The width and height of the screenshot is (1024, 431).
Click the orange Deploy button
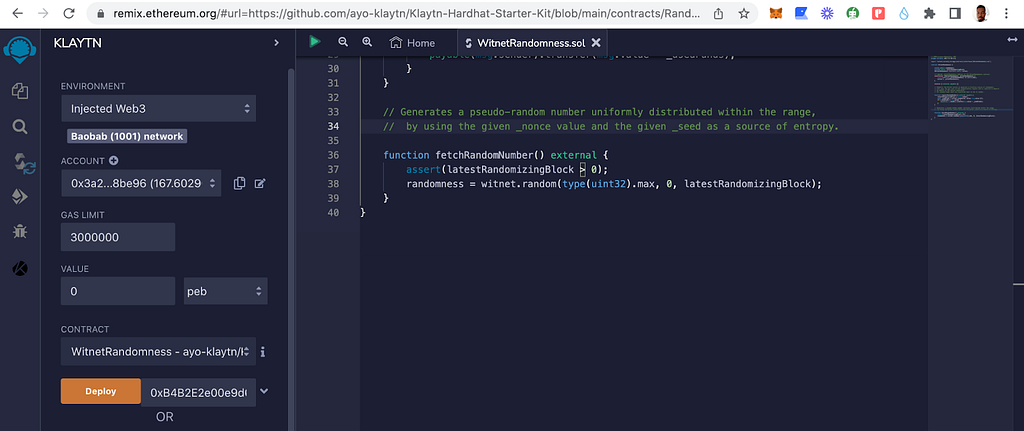pos(101,391)
